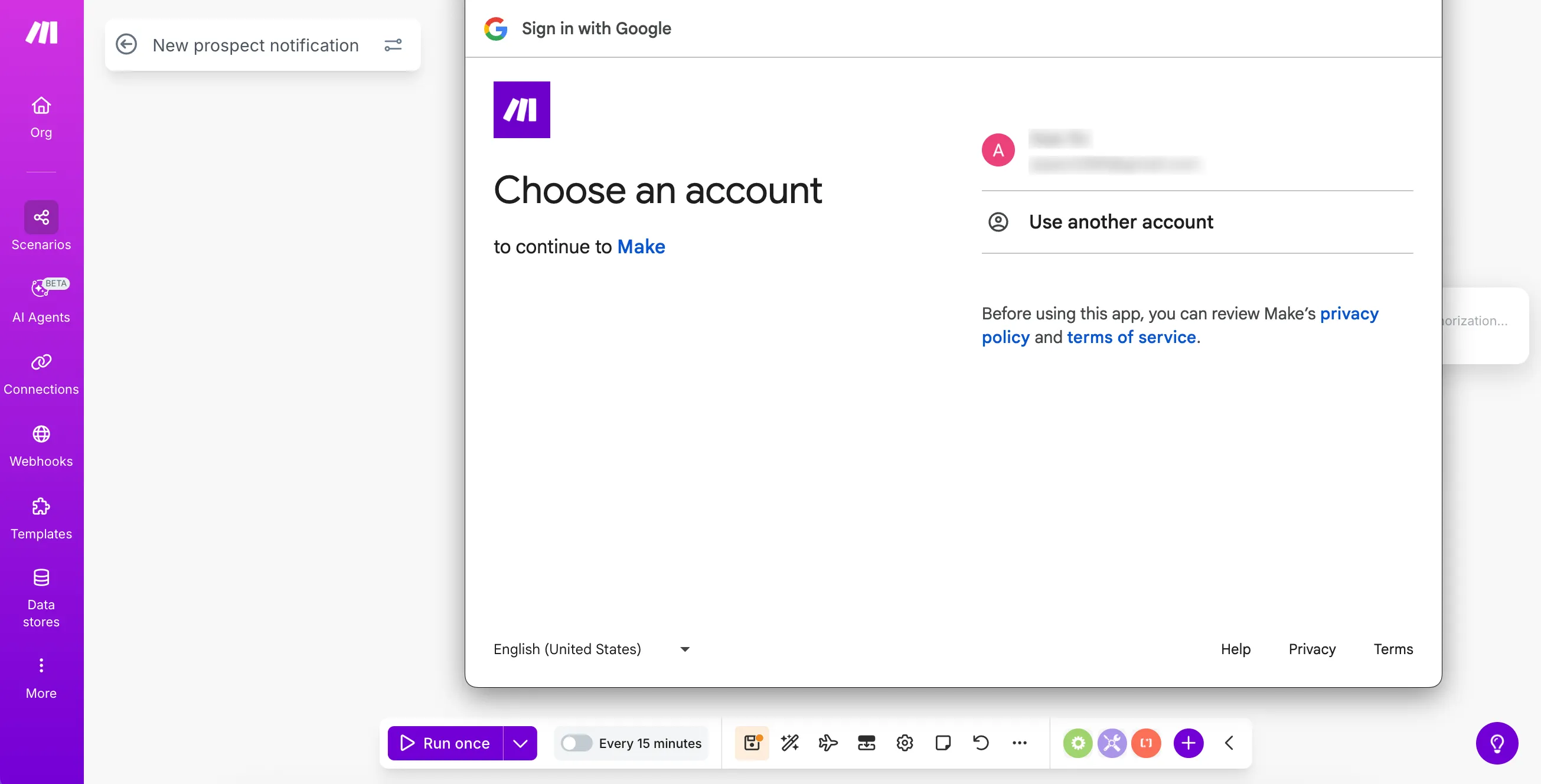Open scenario settings gear icon

(905, 743)
